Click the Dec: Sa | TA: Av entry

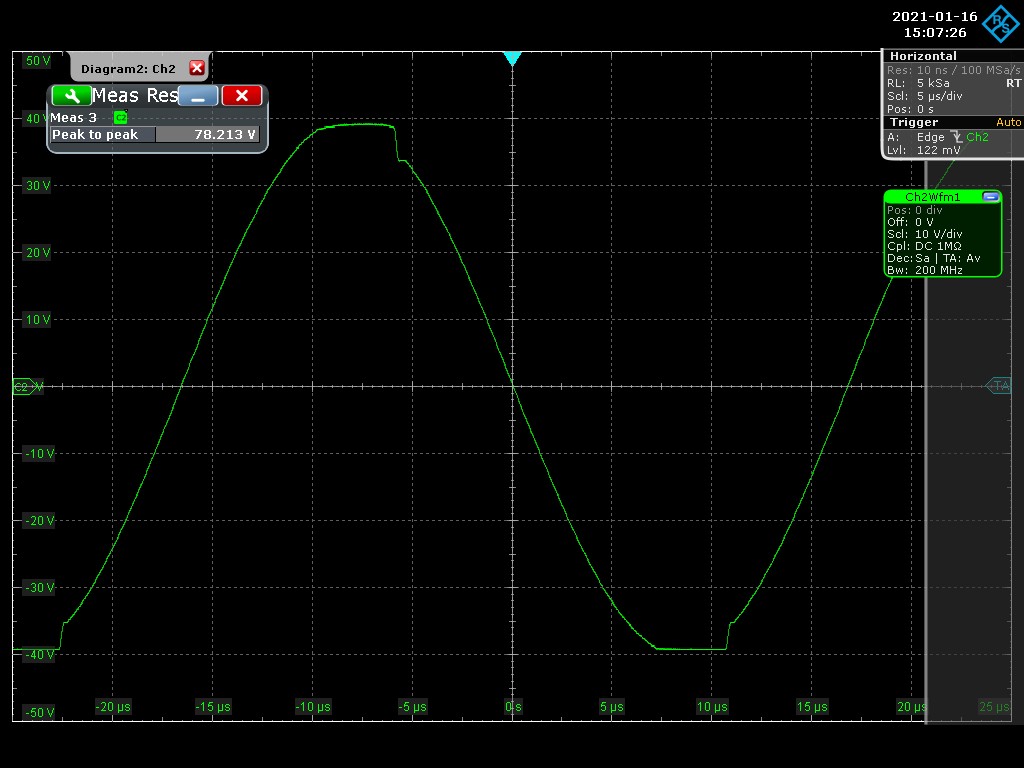coord(933,259)
